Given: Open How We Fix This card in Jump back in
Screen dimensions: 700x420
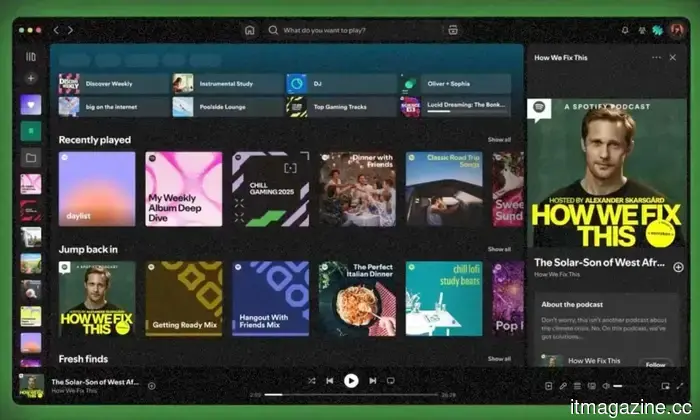Looking at the screenshot, I should click(97, 299).
